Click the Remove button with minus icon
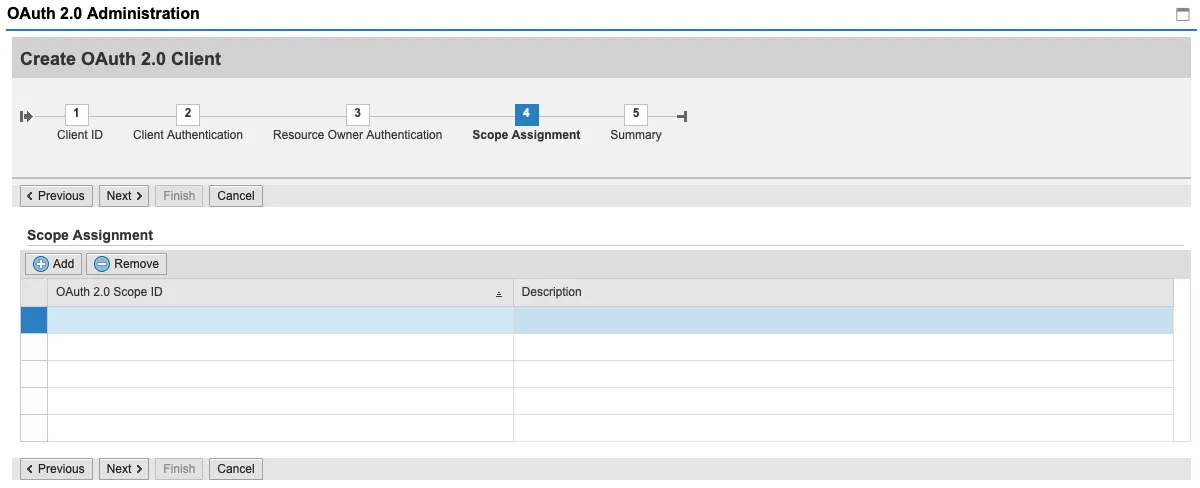The height and width of the screenshot is (488, 1200). tap(126, 264)
